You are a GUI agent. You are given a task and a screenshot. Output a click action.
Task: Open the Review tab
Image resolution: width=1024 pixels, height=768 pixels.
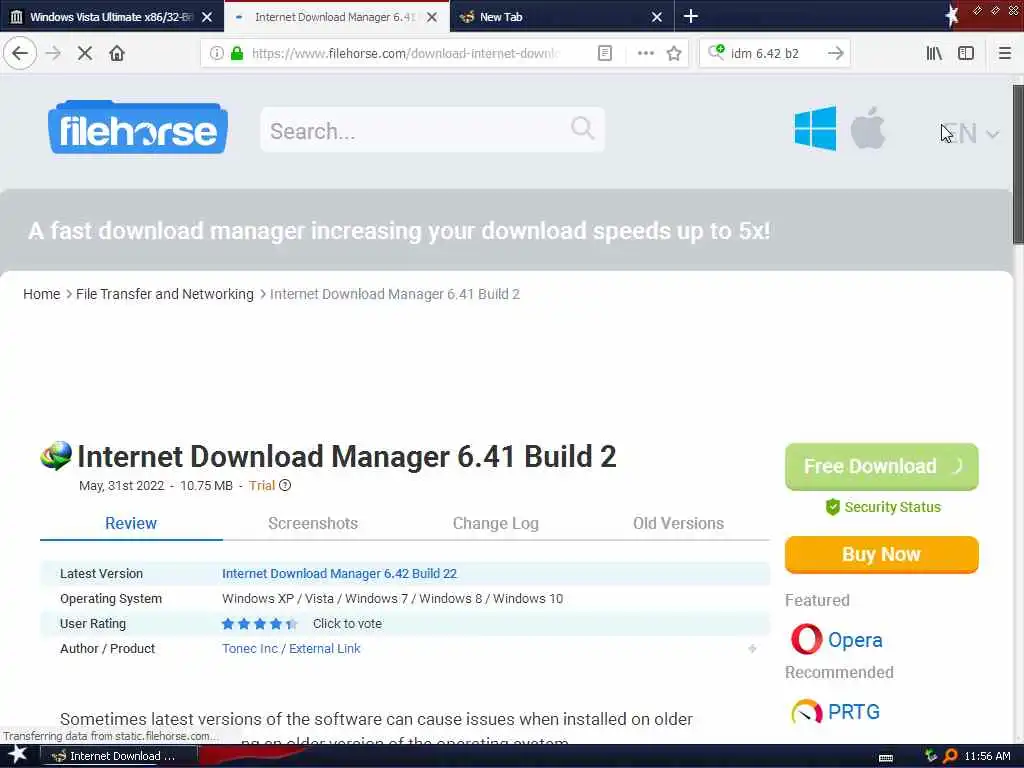[131, 523]
